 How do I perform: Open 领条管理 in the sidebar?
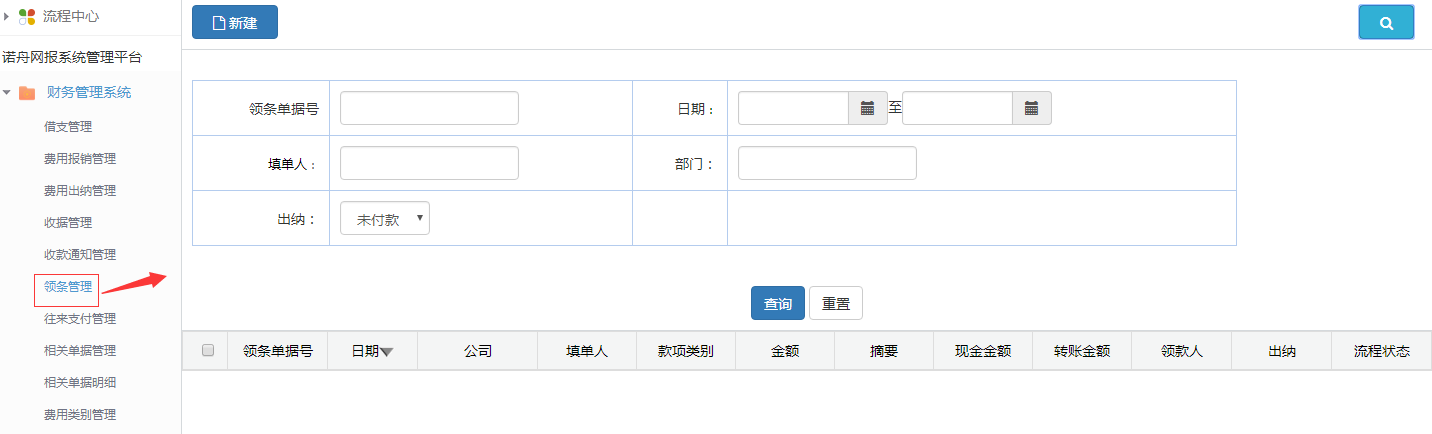(67, 286)
